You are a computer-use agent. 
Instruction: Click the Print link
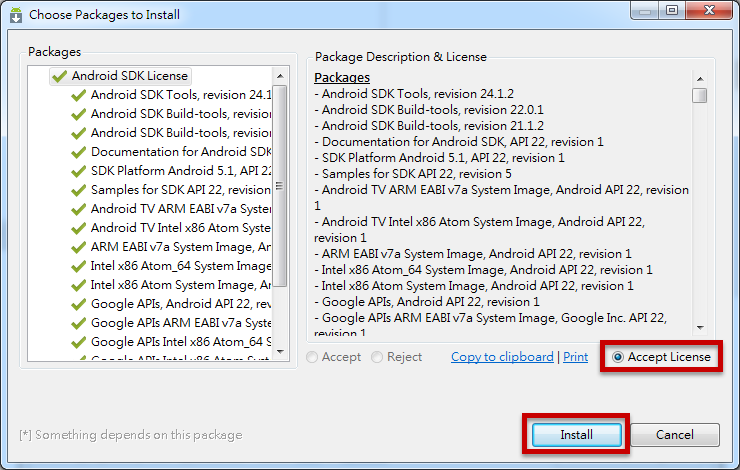coord(575,357)
